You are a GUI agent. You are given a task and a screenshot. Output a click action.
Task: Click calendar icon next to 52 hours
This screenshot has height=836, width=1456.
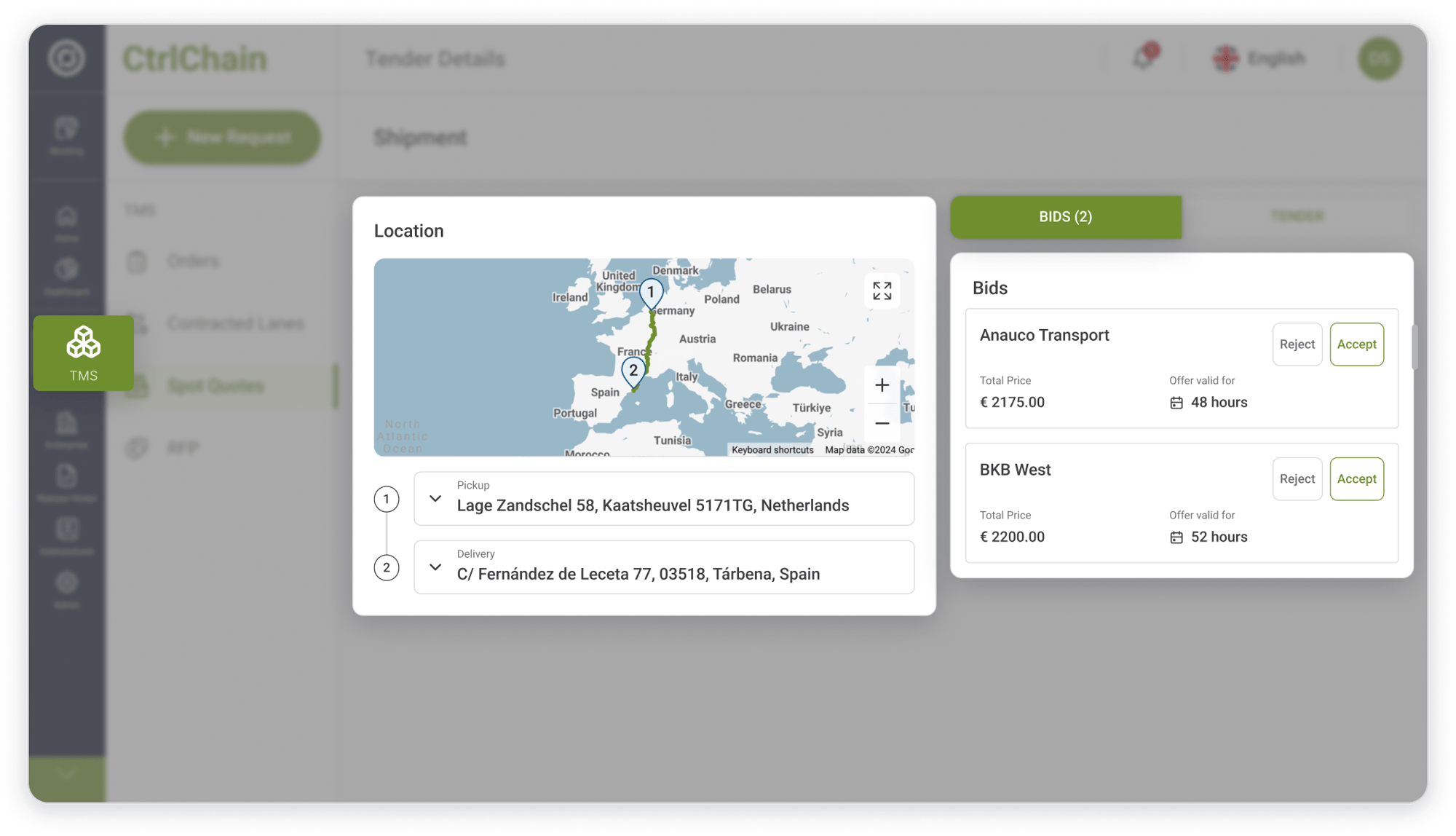tap(1176, 537)
